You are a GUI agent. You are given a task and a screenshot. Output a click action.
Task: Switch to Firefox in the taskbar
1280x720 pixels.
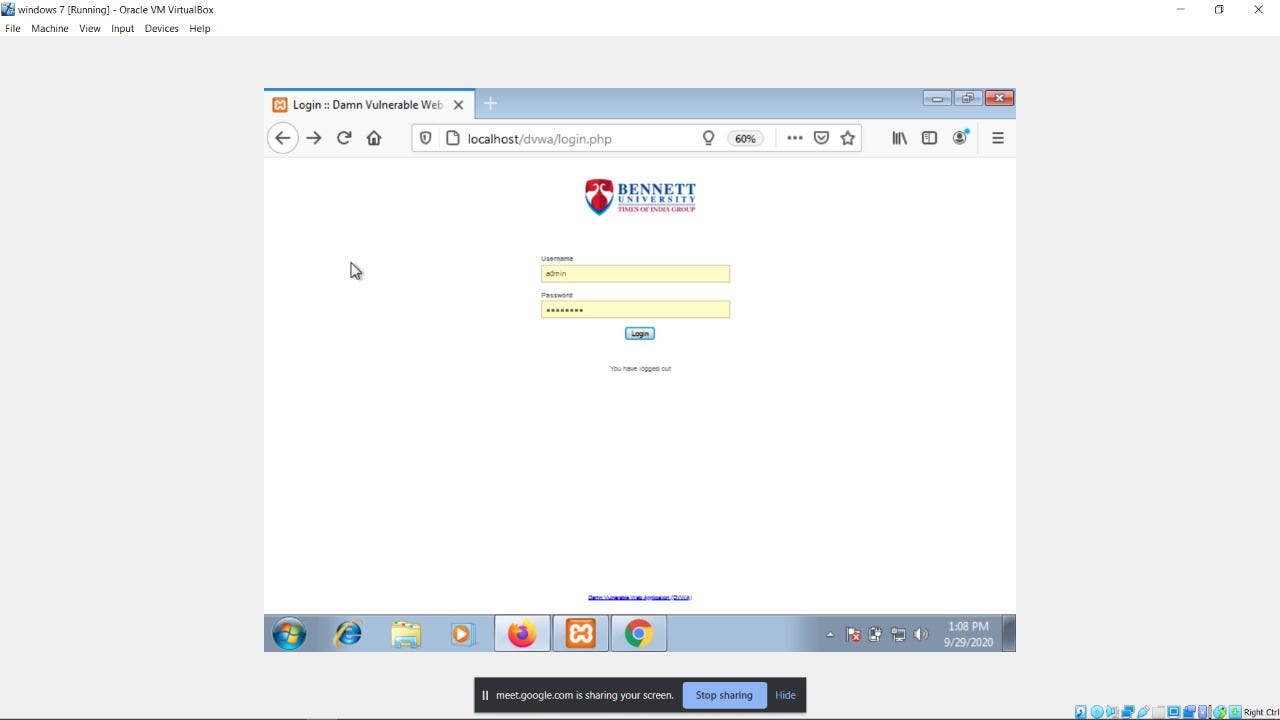522,634
